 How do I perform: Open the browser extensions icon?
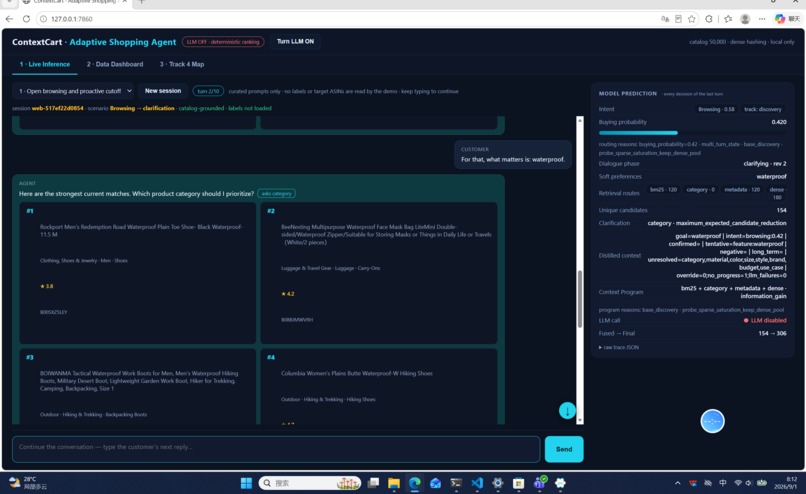tap(709, 19)
